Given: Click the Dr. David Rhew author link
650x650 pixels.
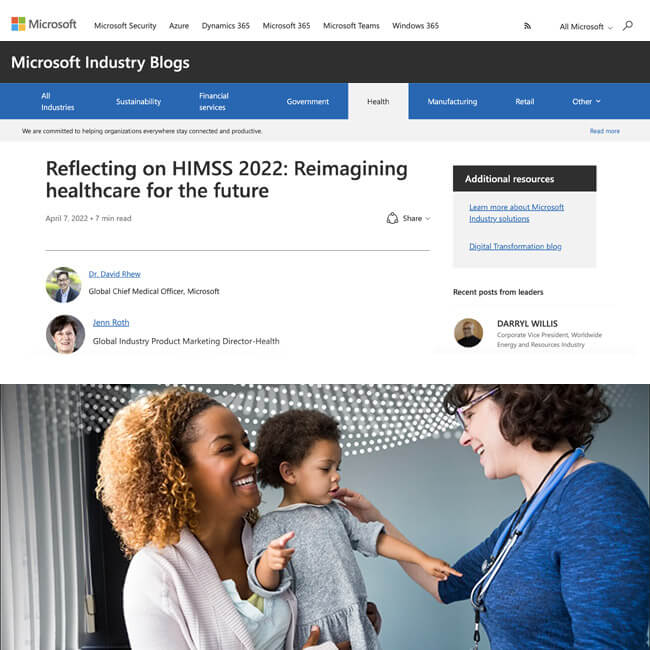Looking at the screenshot, I should [x=114, y=274].
